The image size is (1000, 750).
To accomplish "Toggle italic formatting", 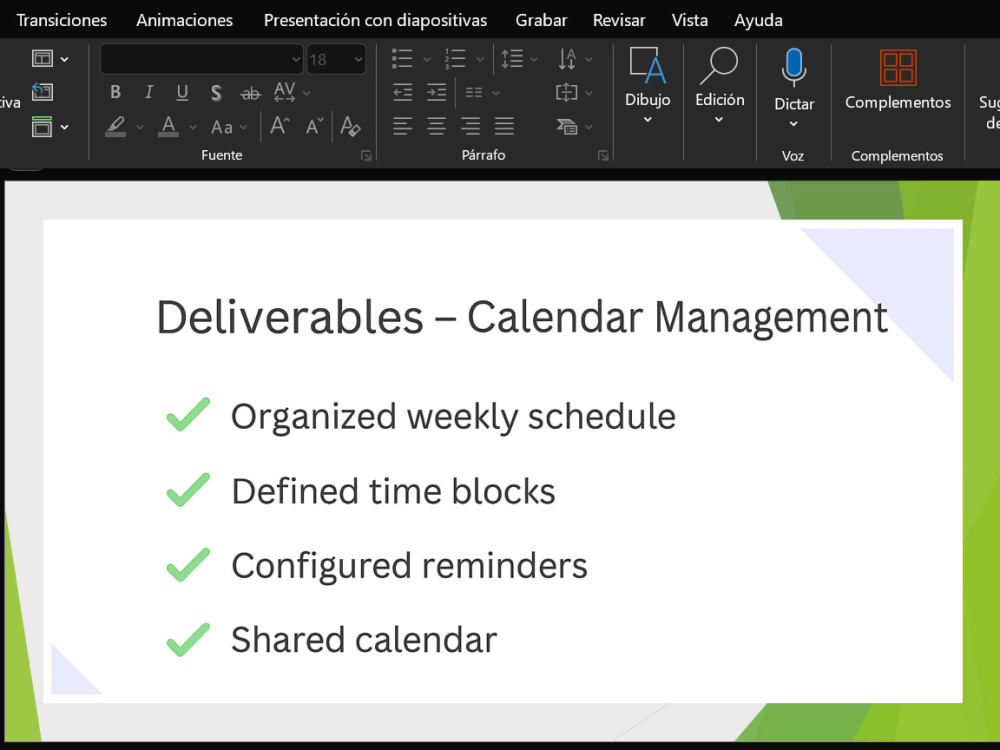I will 149,92.
